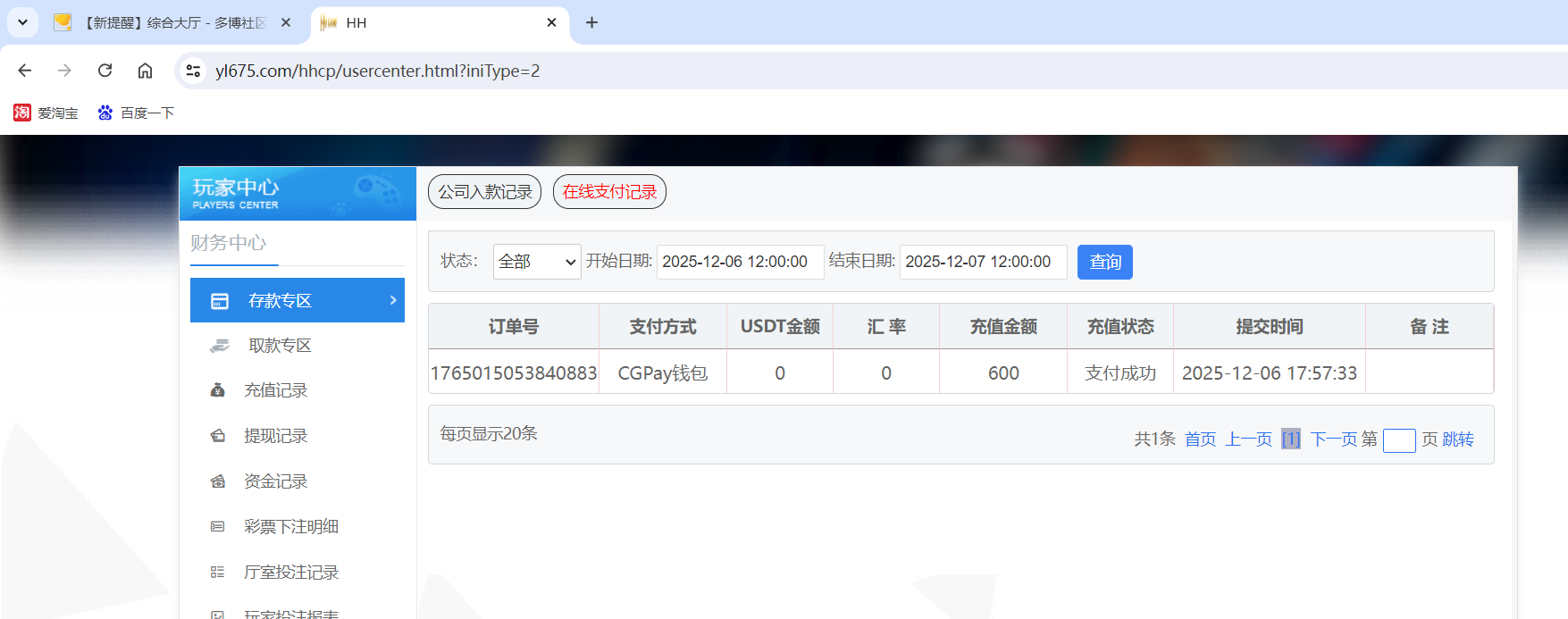Open the tab search dropdown arrow

(x=22, y=22)
